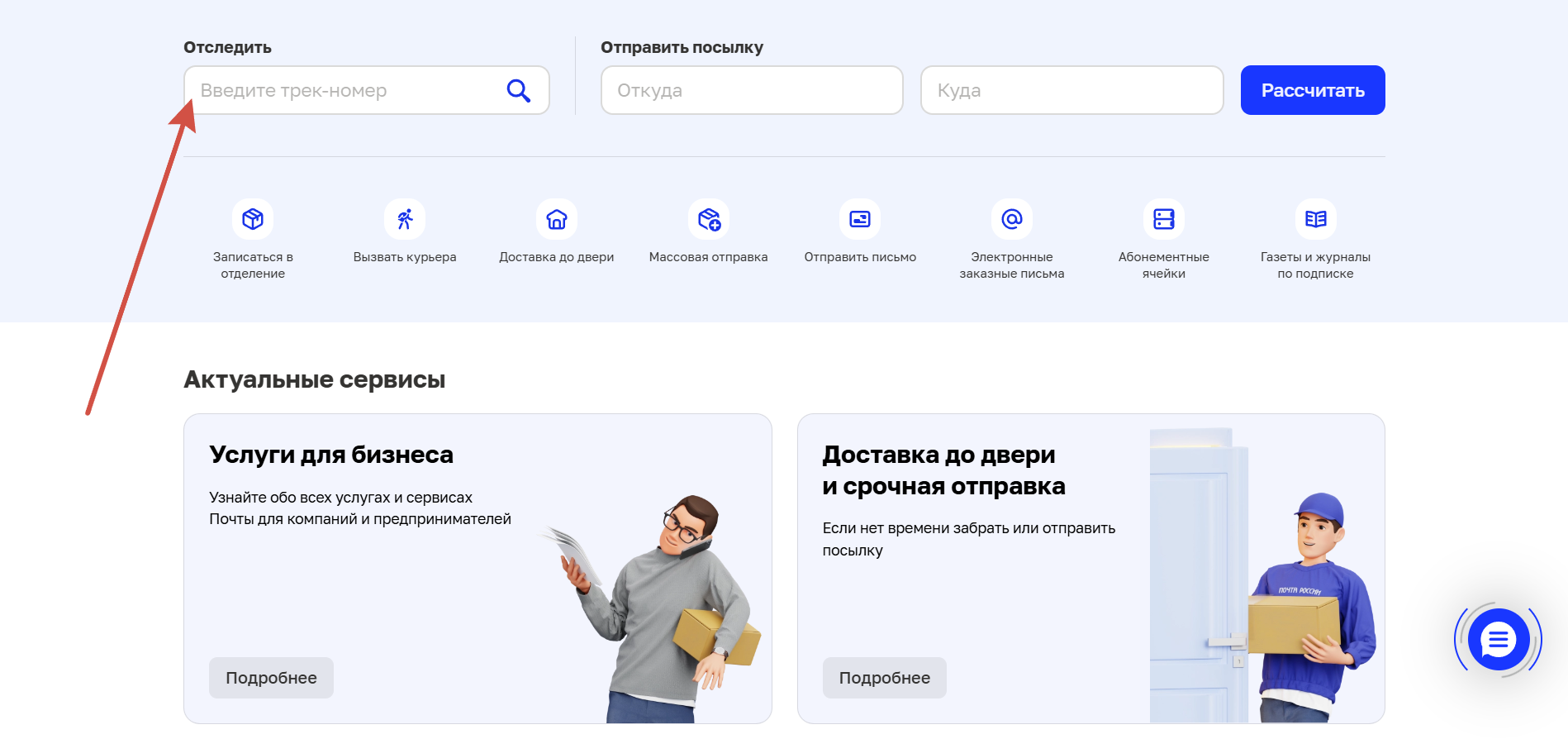This screenshot has width=1568, height=739.
Task: Click the Актуальные сервисы heading
Action: click(315, 379)
